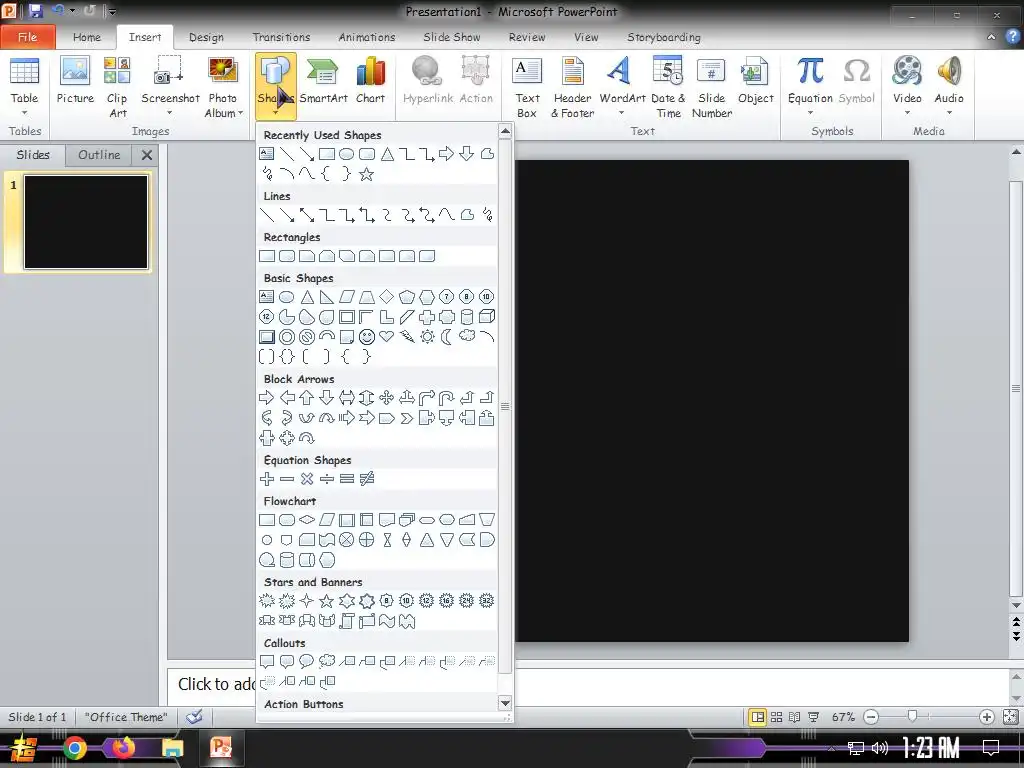Pick the star in Recently Used Shapes
Screen dimensions: 1024x768
[366, 174]
